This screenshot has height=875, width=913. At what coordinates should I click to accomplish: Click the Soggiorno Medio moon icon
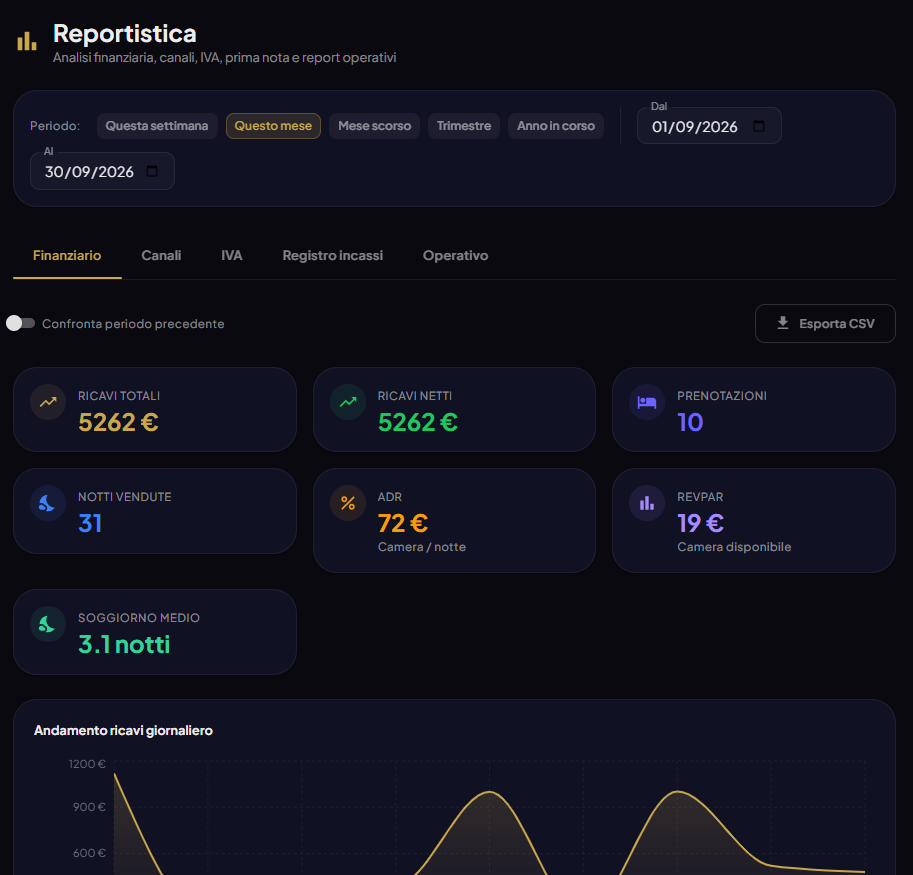[48, 624]
